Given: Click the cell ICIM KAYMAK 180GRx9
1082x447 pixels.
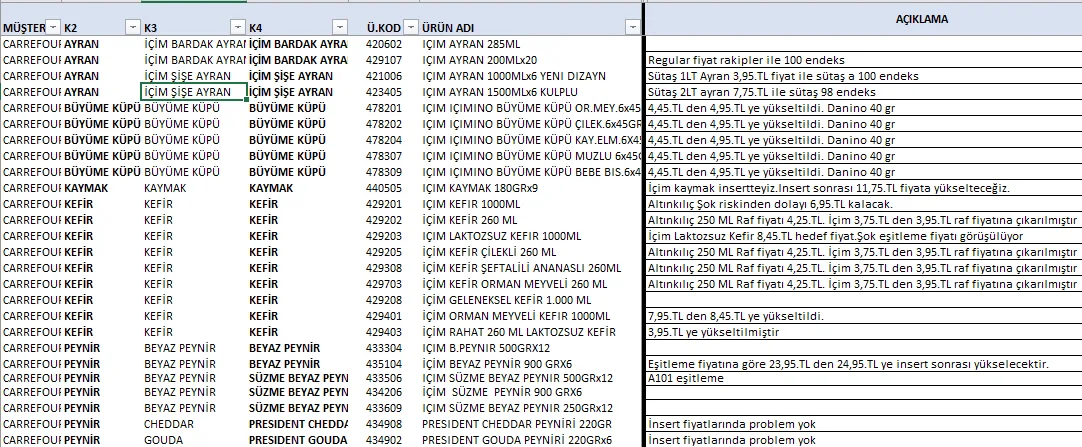Looking at the screenshot, I should click(x=480, y=188).
